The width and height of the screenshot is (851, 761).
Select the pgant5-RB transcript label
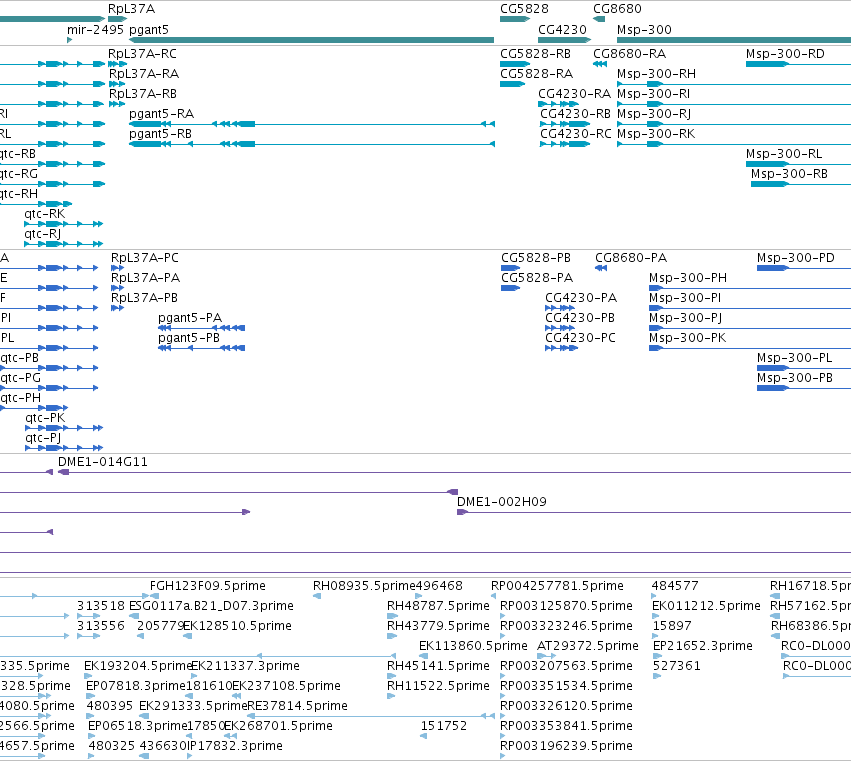pyautogui.click(x=161, y=134)
